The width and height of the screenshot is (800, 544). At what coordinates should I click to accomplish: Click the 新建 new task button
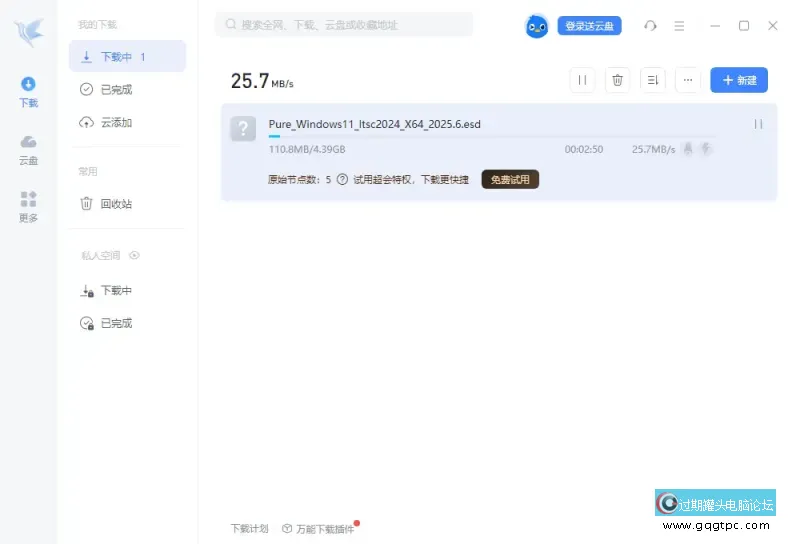click(x=739, y=80)
